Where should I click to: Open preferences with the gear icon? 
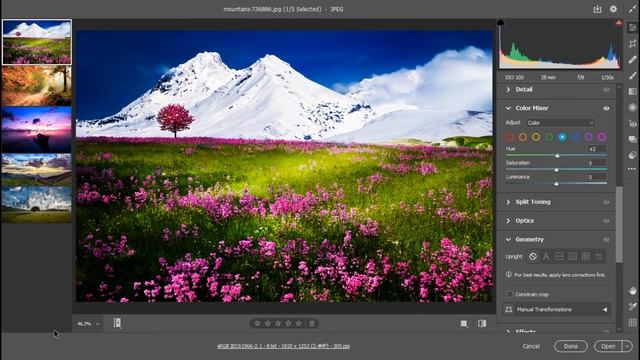point(613,9)
